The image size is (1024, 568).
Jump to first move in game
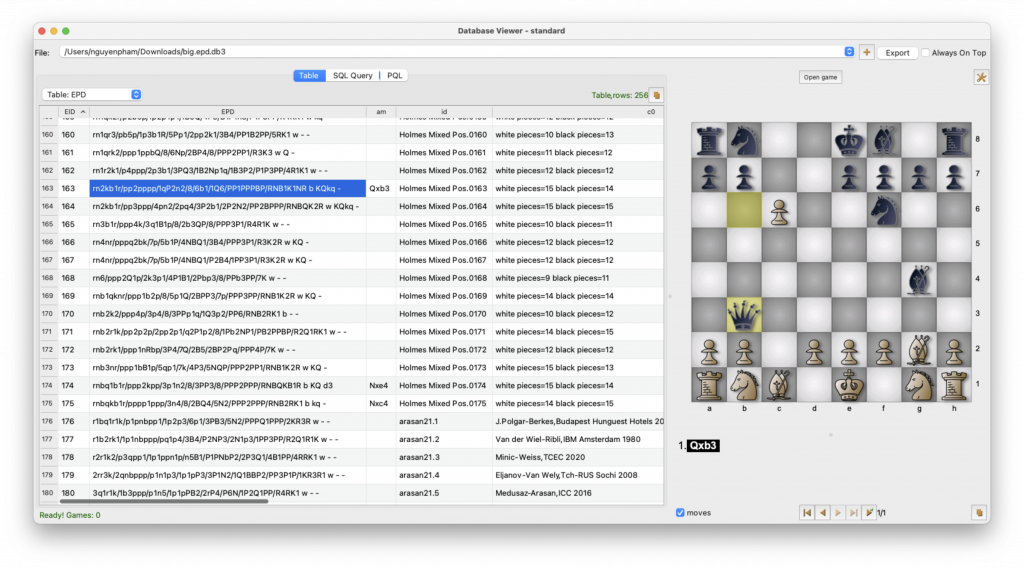click(806, 512)
